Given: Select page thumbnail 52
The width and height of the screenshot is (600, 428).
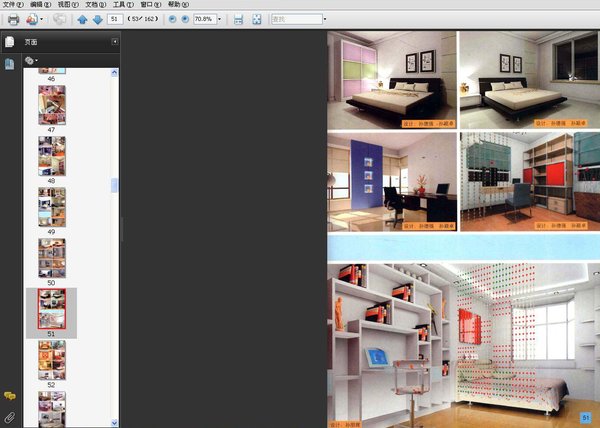Looking at the screenshot, I should pyautogui.click(x=52, y=360).
